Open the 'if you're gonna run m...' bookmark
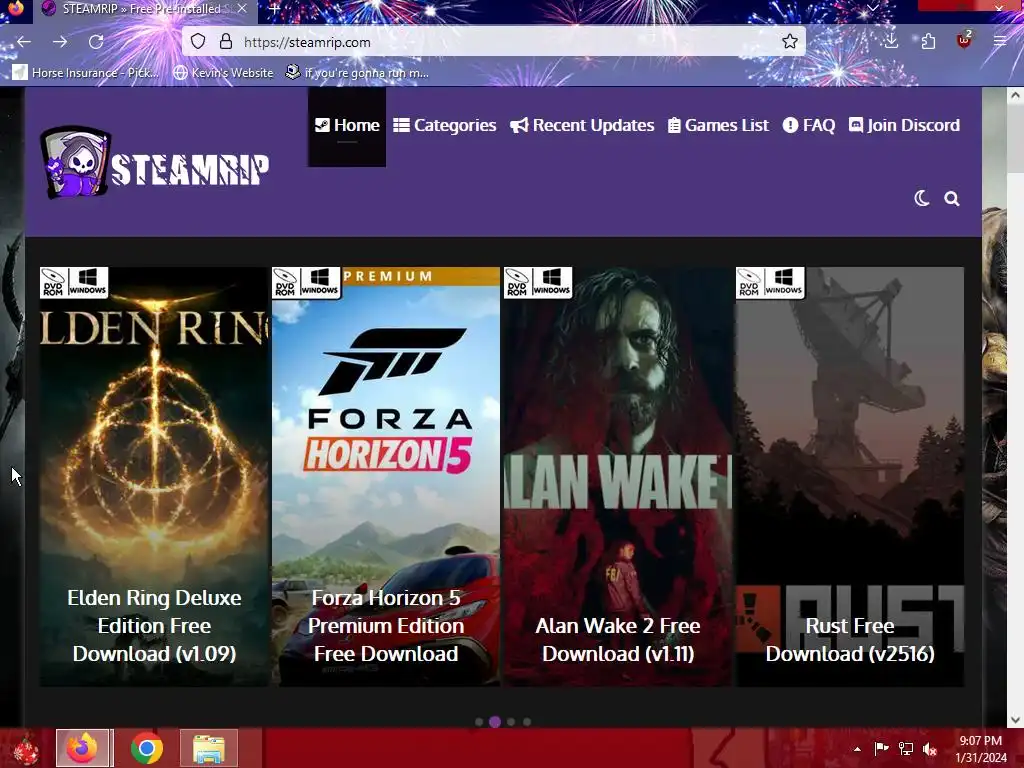 pos(357,72)
